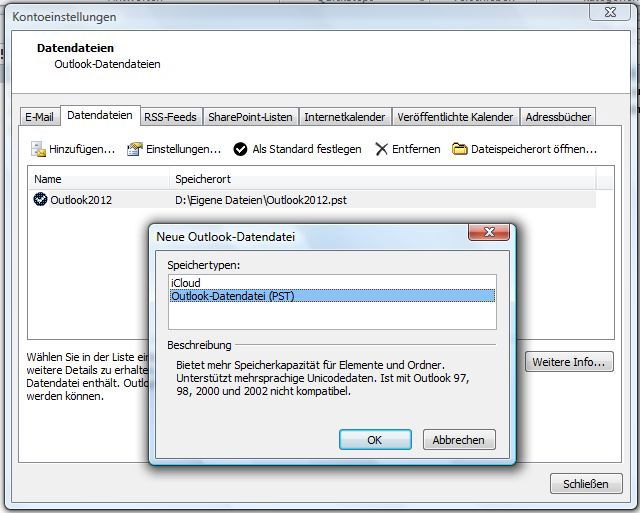Click the Schließen button

tap(586, 484)
